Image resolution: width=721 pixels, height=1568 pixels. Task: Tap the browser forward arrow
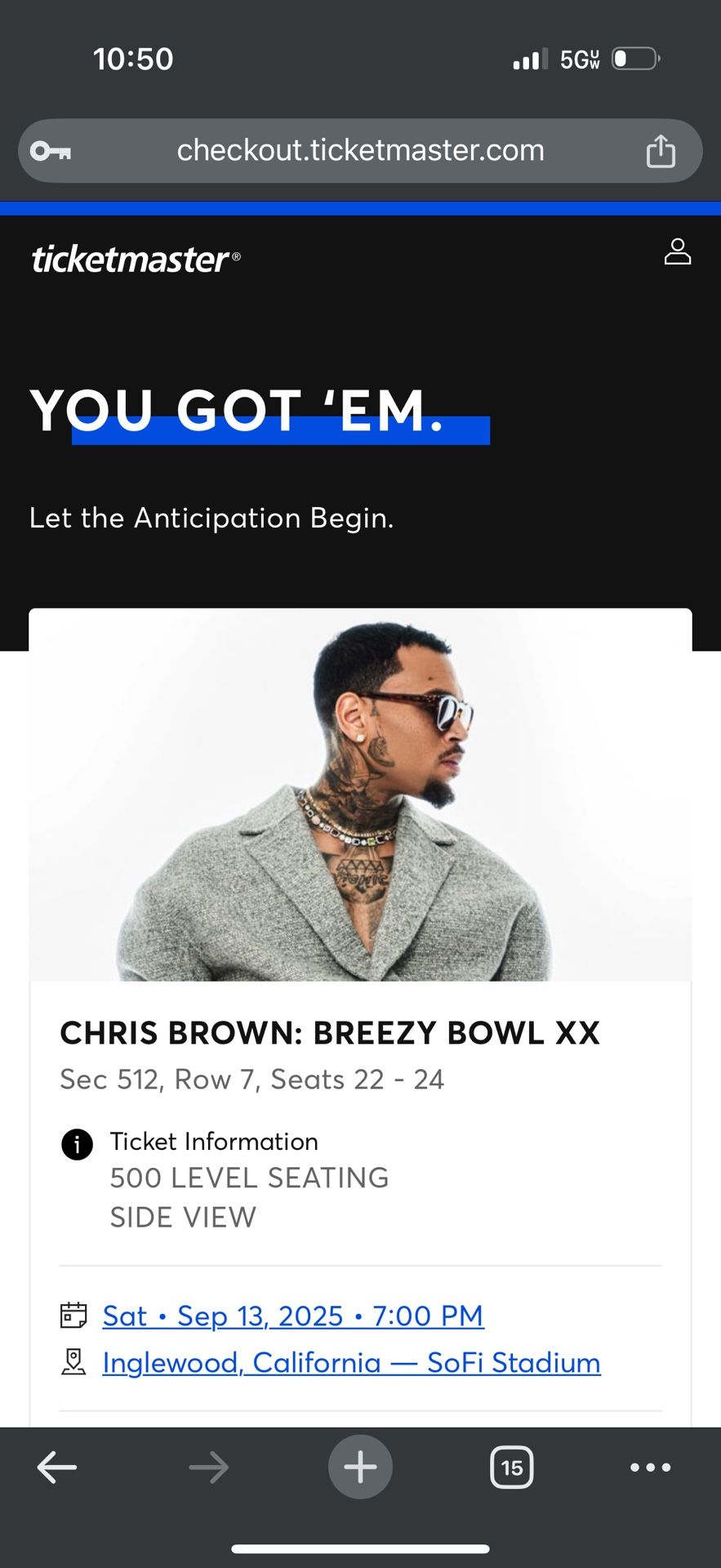coord(208,1468)
